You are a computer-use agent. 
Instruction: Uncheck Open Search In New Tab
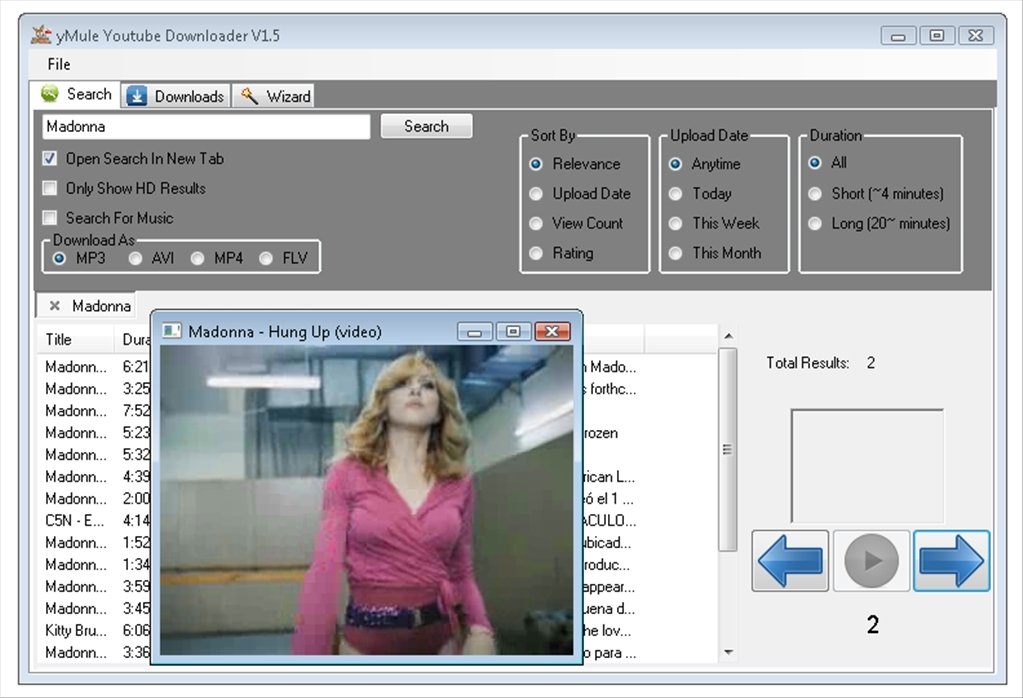point(50,159)
